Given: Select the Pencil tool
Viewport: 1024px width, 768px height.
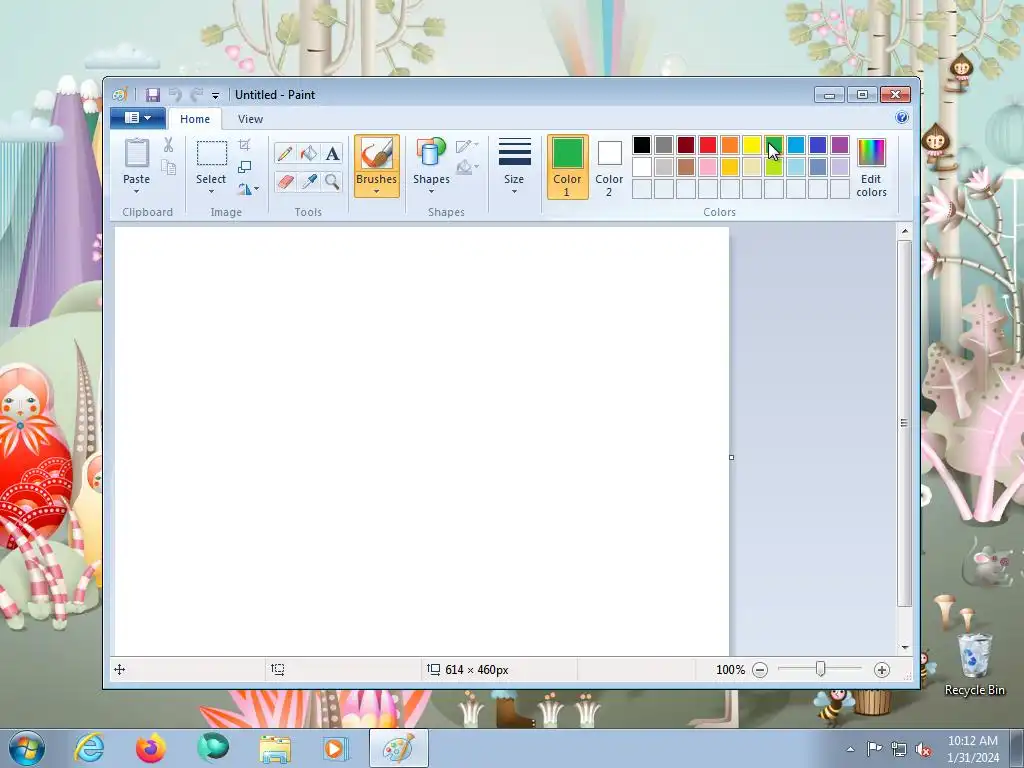Looking at the screenshot, I should (285, 153).
